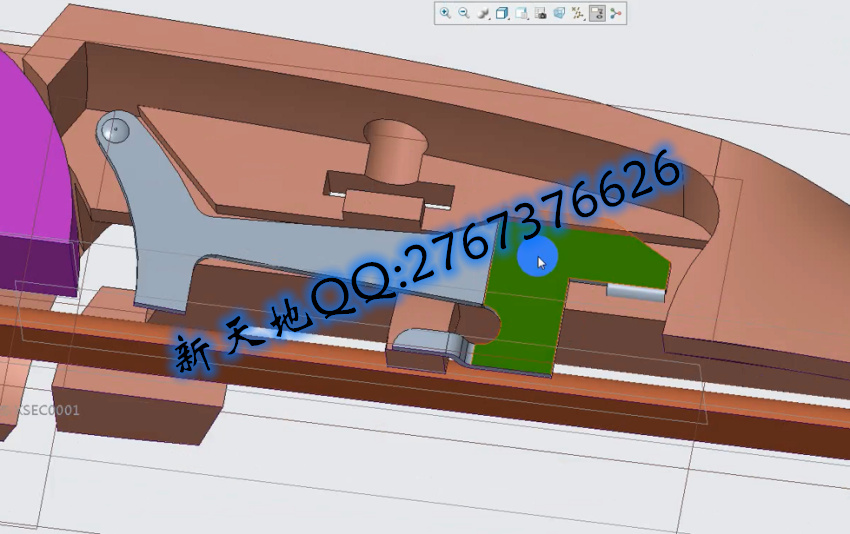The width and height of the screenshot is (850, 534).
Task: Click the circular pivot hole on lever
Action: click(x=115, y=128)
